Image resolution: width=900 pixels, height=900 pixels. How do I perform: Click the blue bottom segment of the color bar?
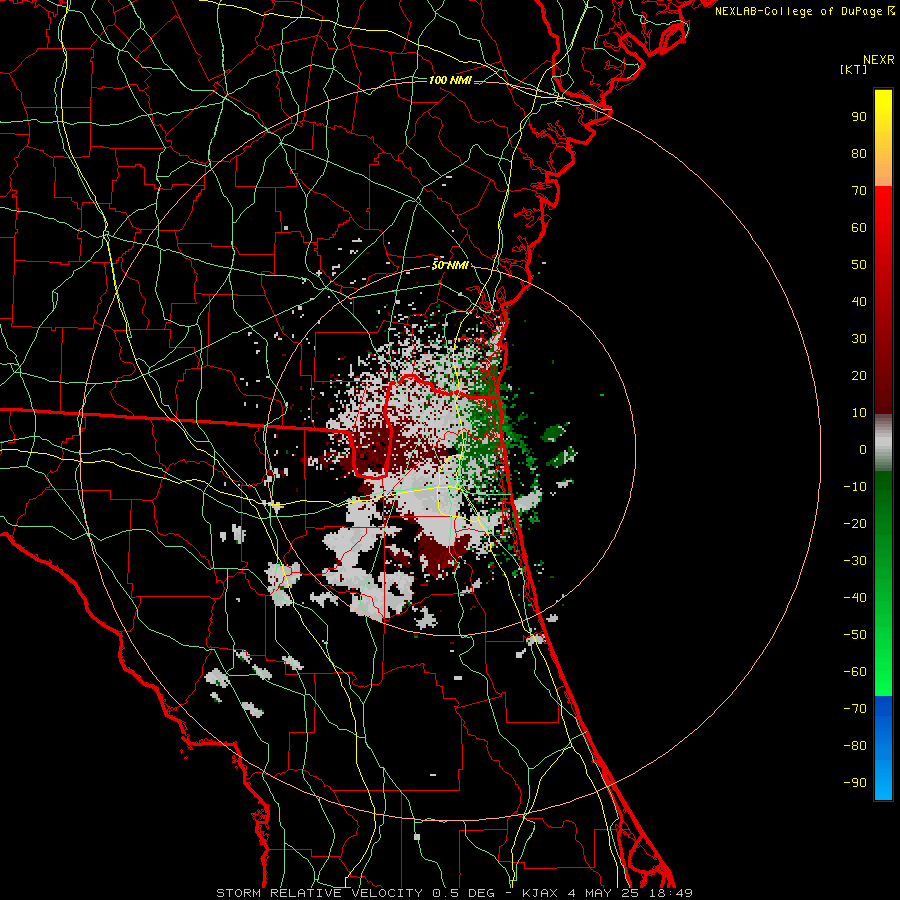[883, 748]
